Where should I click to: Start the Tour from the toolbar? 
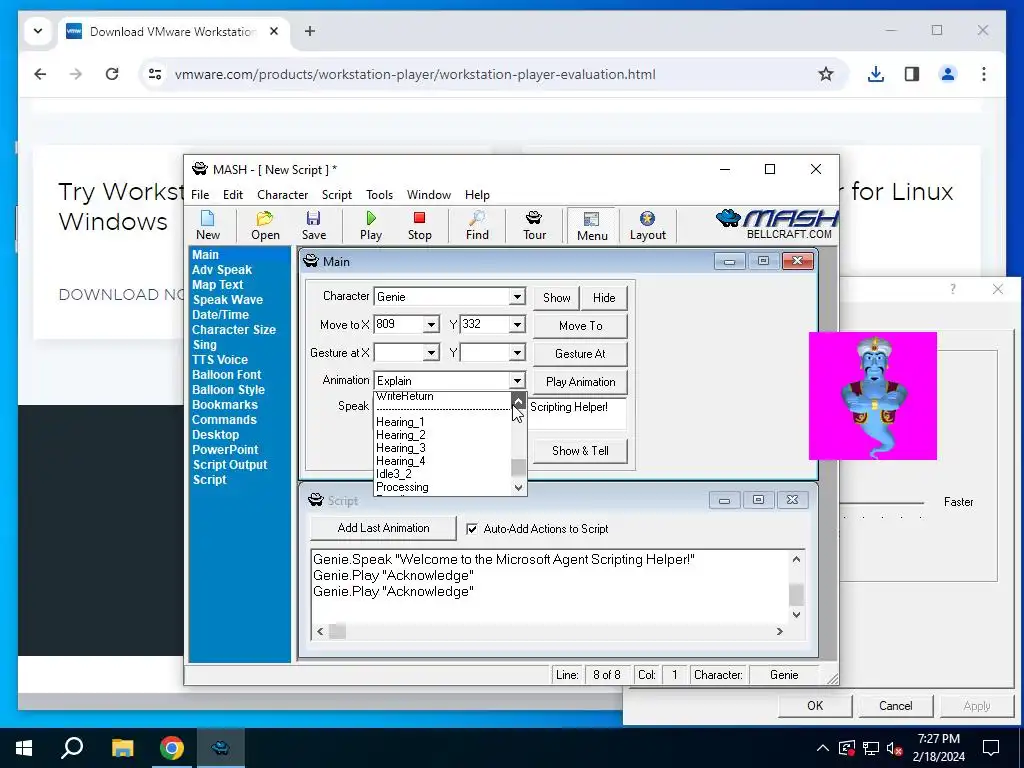pyautogui.click(x=534, y=226)
